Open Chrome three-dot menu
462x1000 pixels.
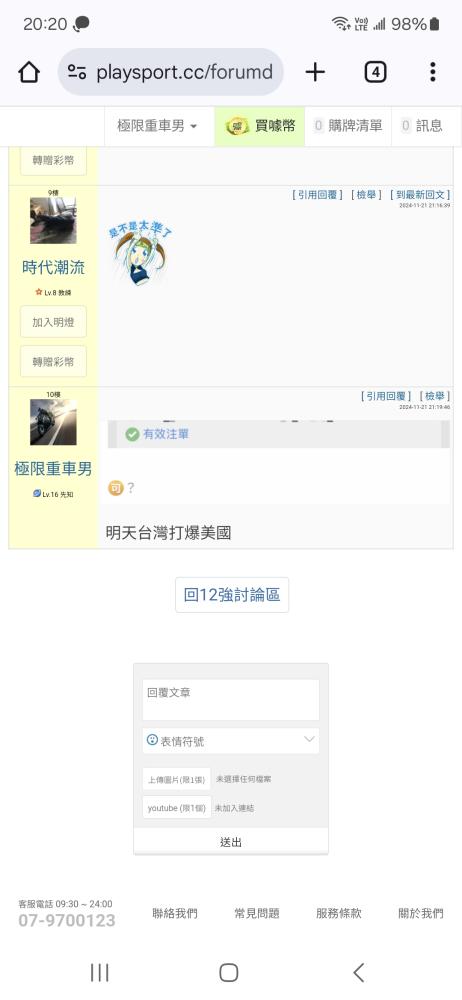tap(433, 72)
